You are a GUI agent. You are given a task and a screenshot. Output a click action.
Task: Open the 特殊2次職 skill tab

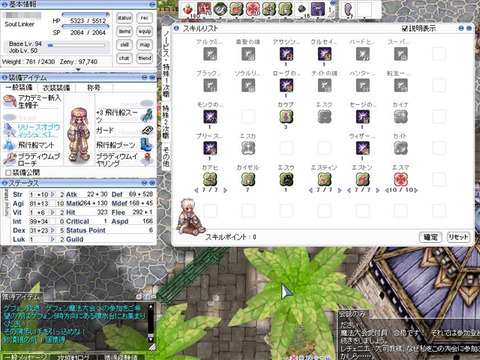point(166,121)
